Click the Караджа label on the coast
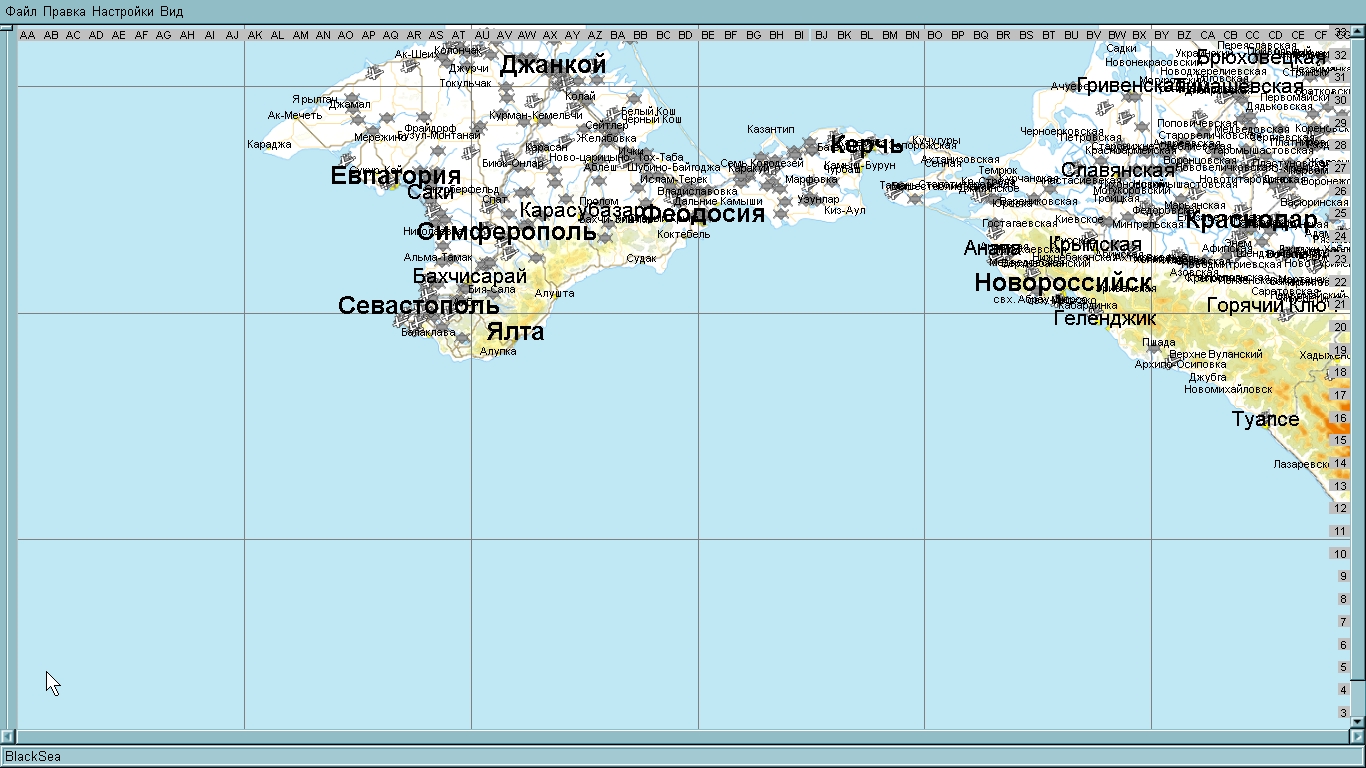Image resolution: width=1366 pixels, height=768 pixels. [x=270, y=144]
